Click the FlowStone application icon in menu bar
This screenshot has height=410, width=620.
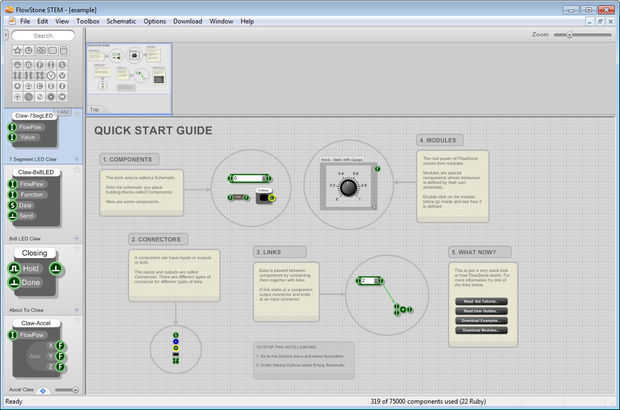pyautogui.click(x=12, y=21)
